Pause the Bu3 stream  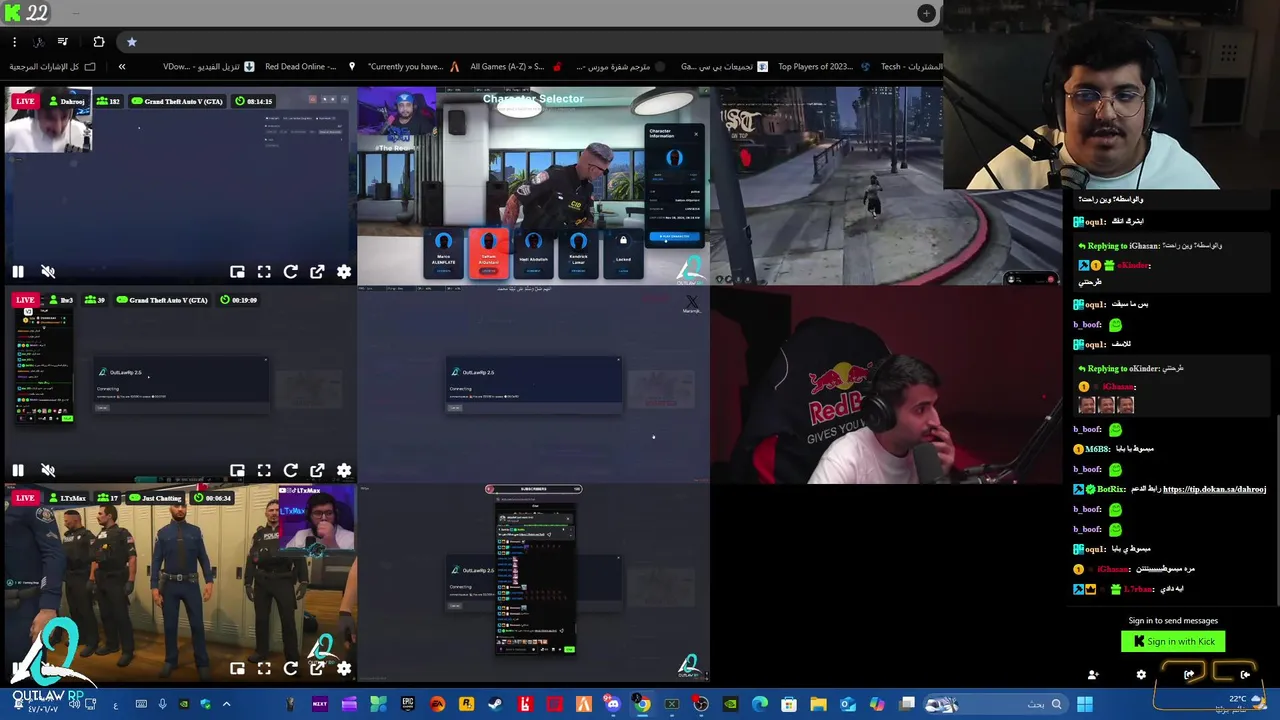(x=18, y=470)
